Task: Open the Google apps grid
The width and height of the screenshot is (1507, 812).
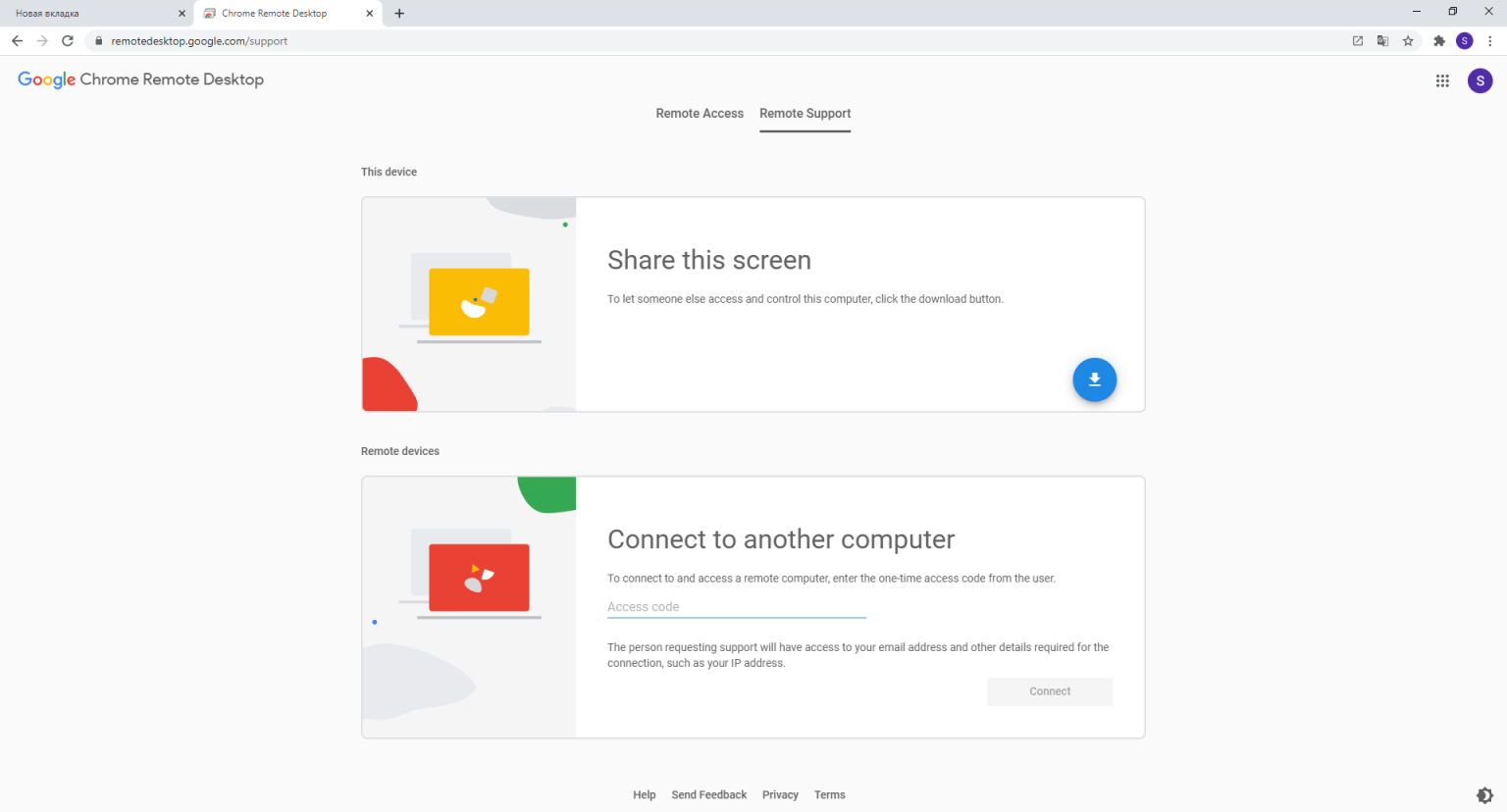Action: [1442, 81]
